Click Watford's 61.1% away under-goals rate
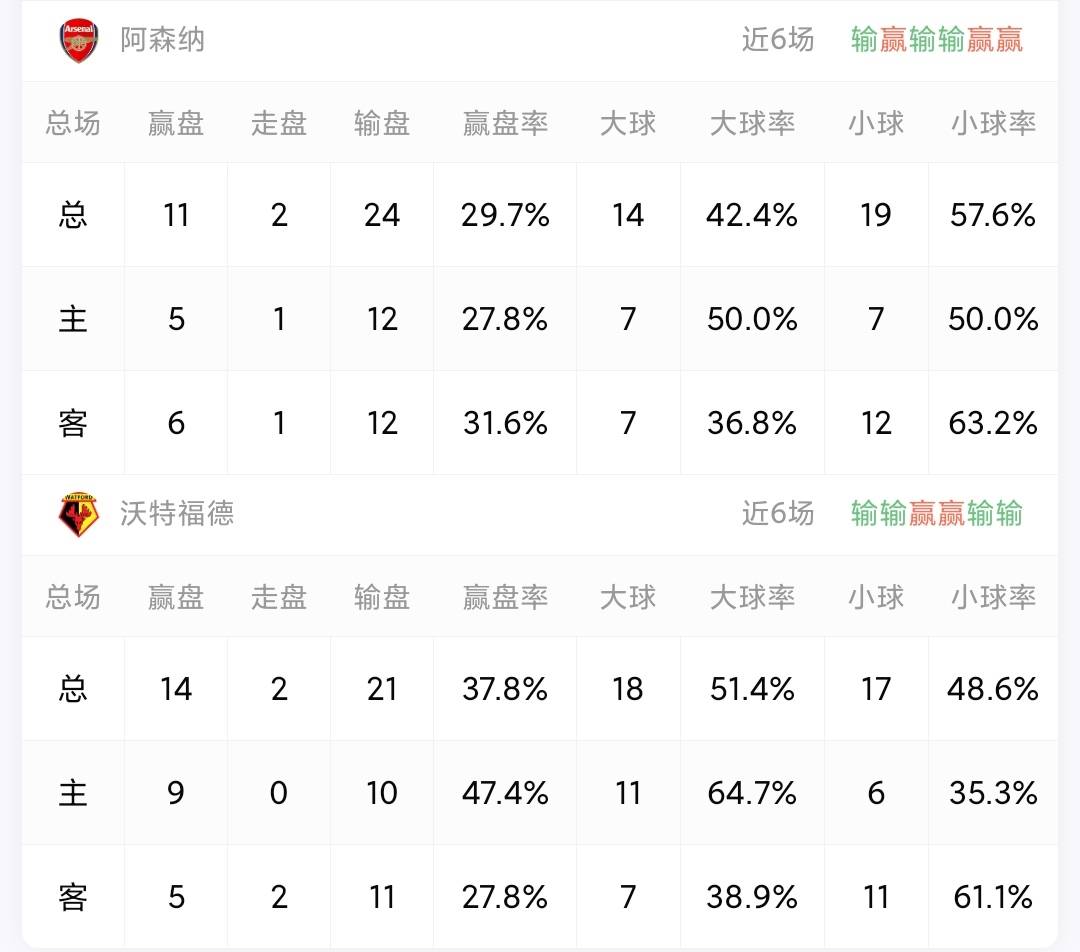 [x=993, y=897]
